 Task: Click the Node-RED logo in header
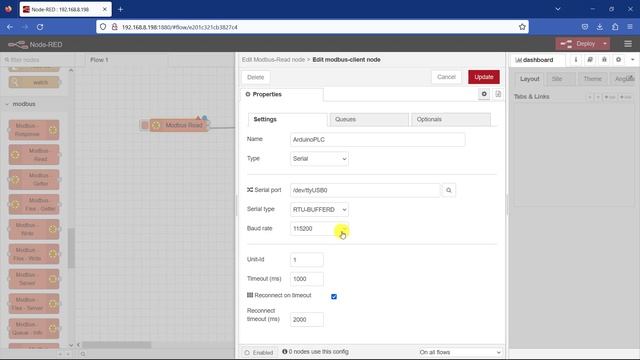(x=35, y=44)
